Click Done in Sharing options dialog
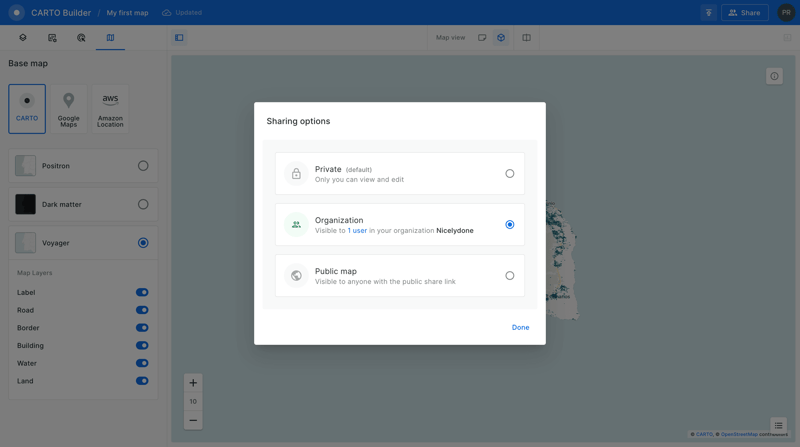The width and height of the screenshot is (800, 447). tap(520, 328)
